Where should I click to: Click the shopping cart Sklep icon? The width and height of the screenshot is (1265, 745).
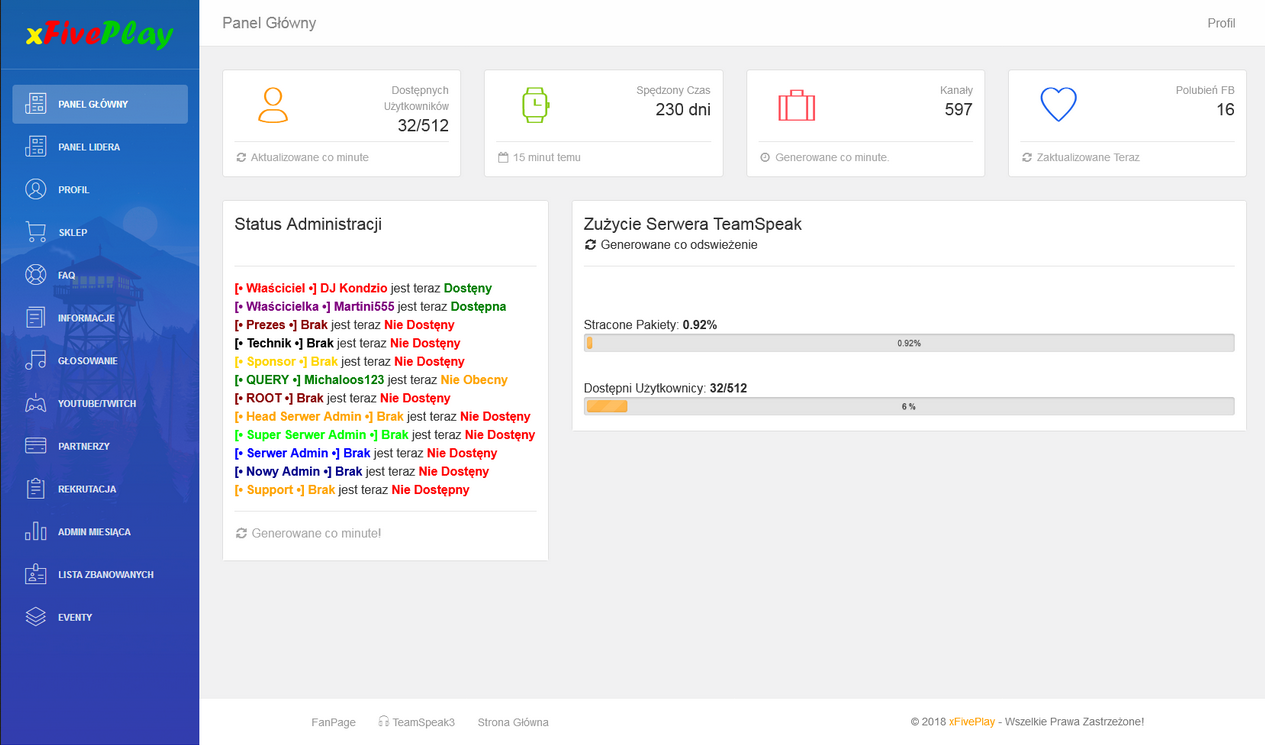pyautogui.click(x=36, y=233)
